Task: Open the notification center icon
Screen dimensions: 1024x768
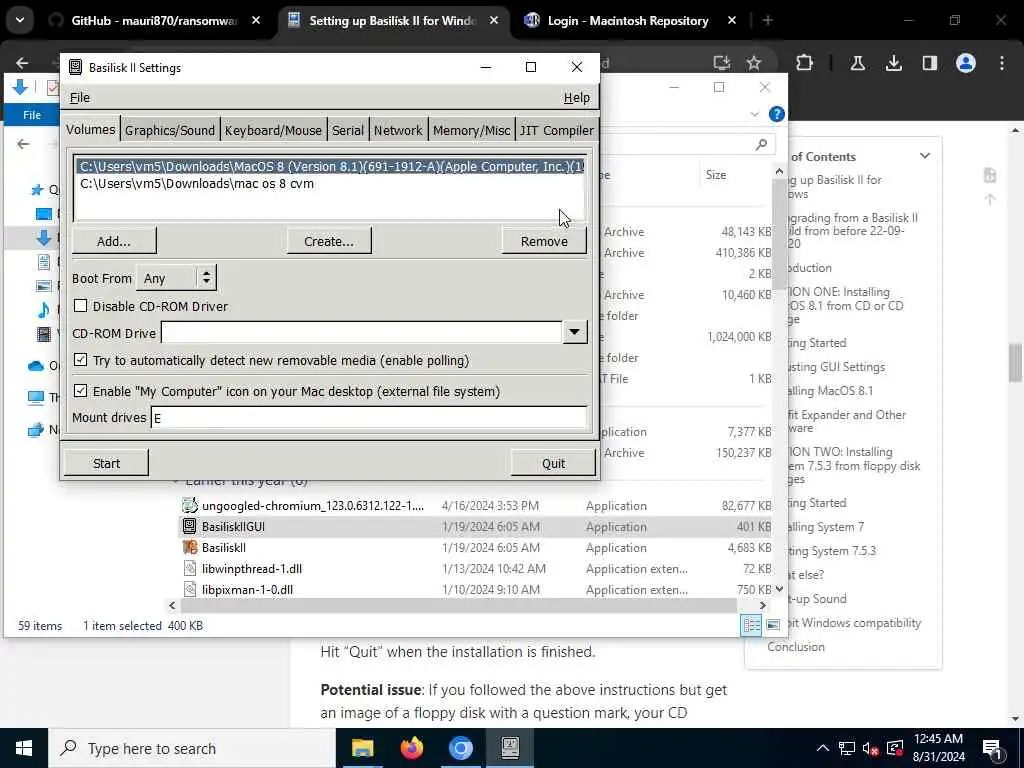Action: (x=992, y=749)
